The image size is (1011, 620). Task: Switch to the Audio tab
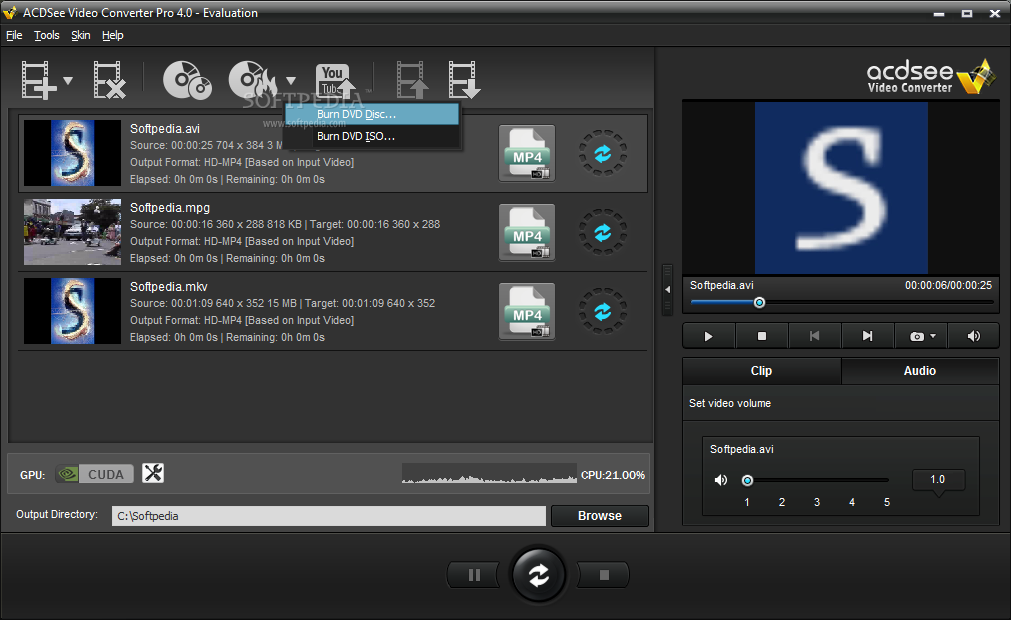(x=920, y=371)
